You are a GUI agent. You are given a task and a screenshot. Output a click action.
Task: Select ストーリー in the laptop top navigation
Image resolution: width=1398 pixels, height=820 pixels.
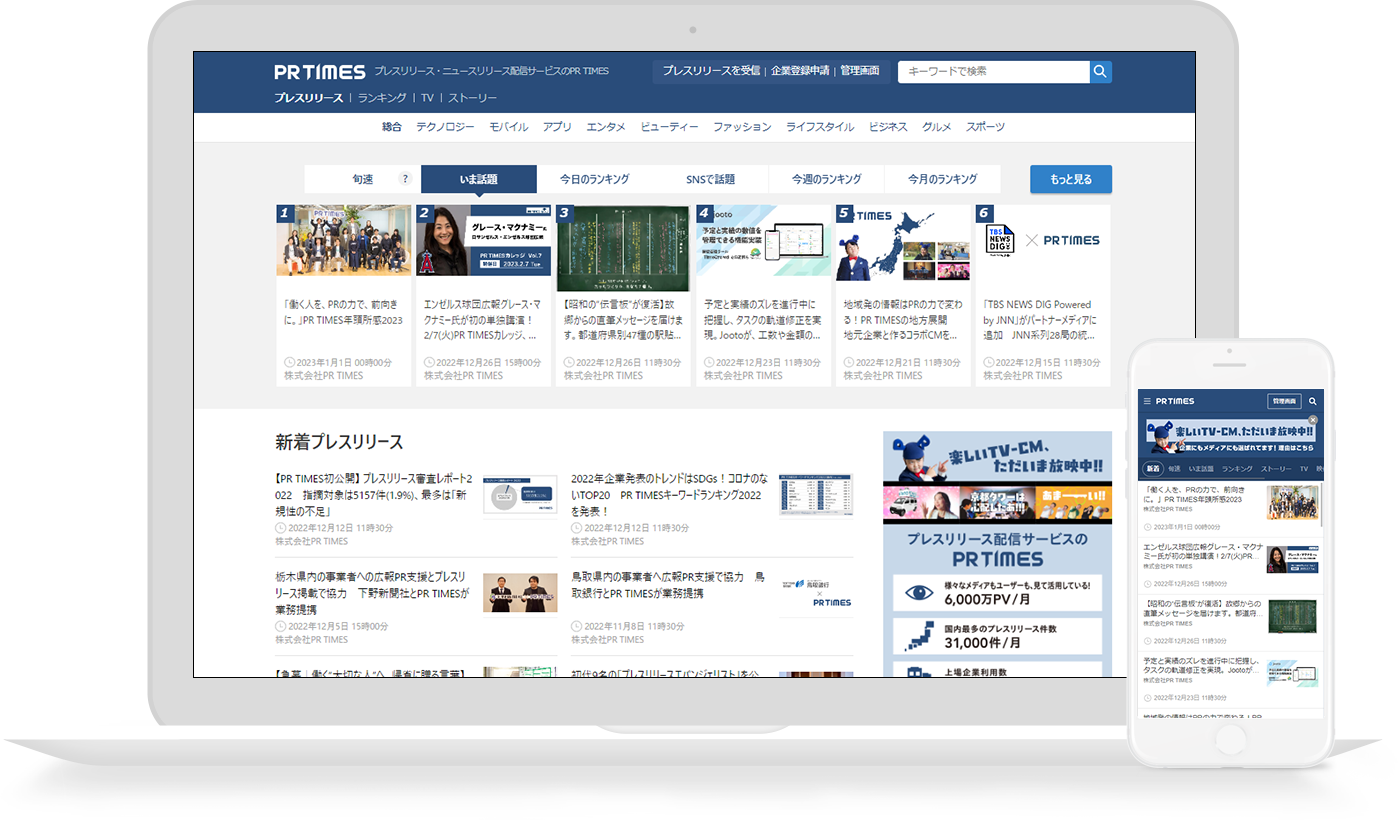[472, 98]
